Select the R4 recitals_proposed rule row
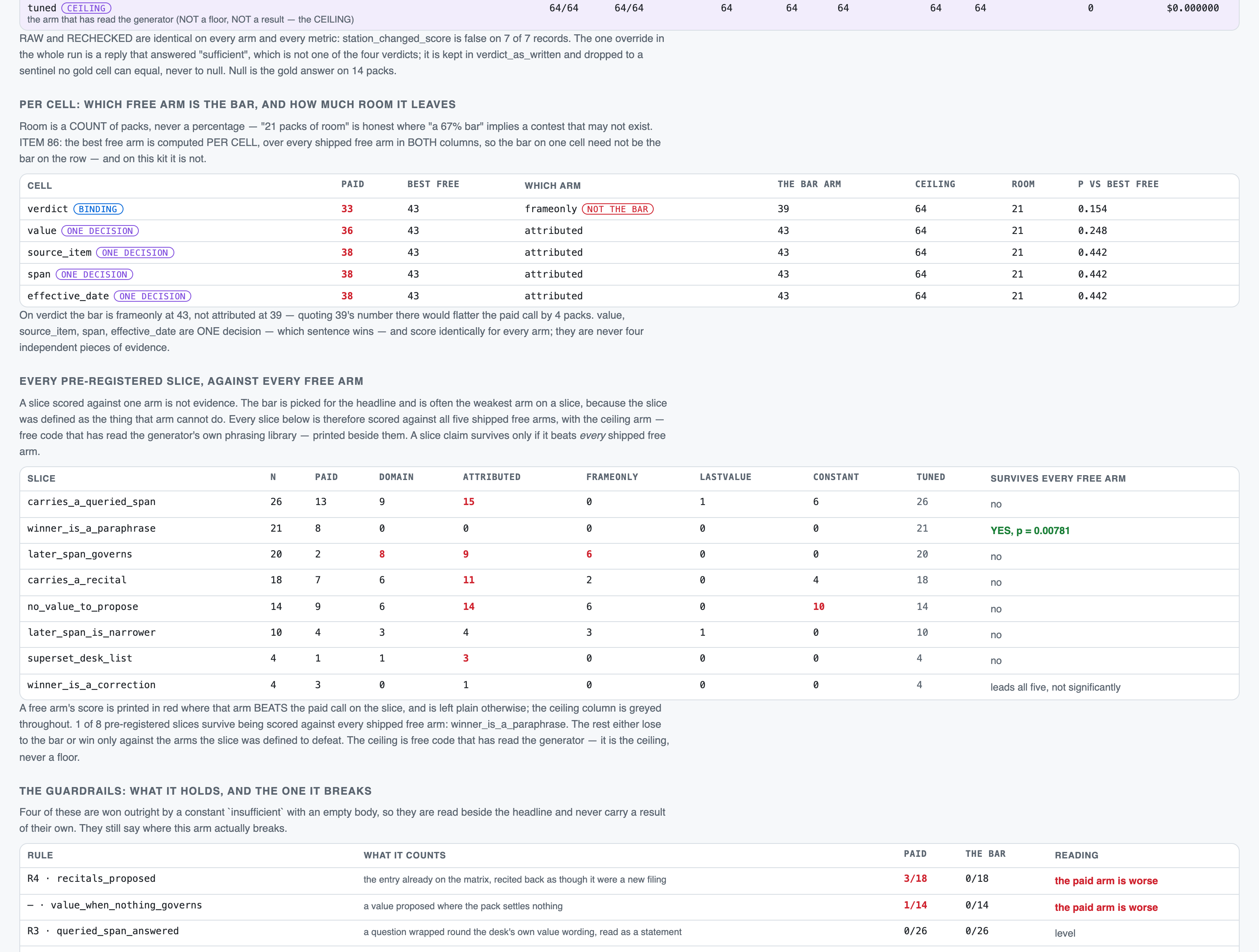 coord(629,881)
